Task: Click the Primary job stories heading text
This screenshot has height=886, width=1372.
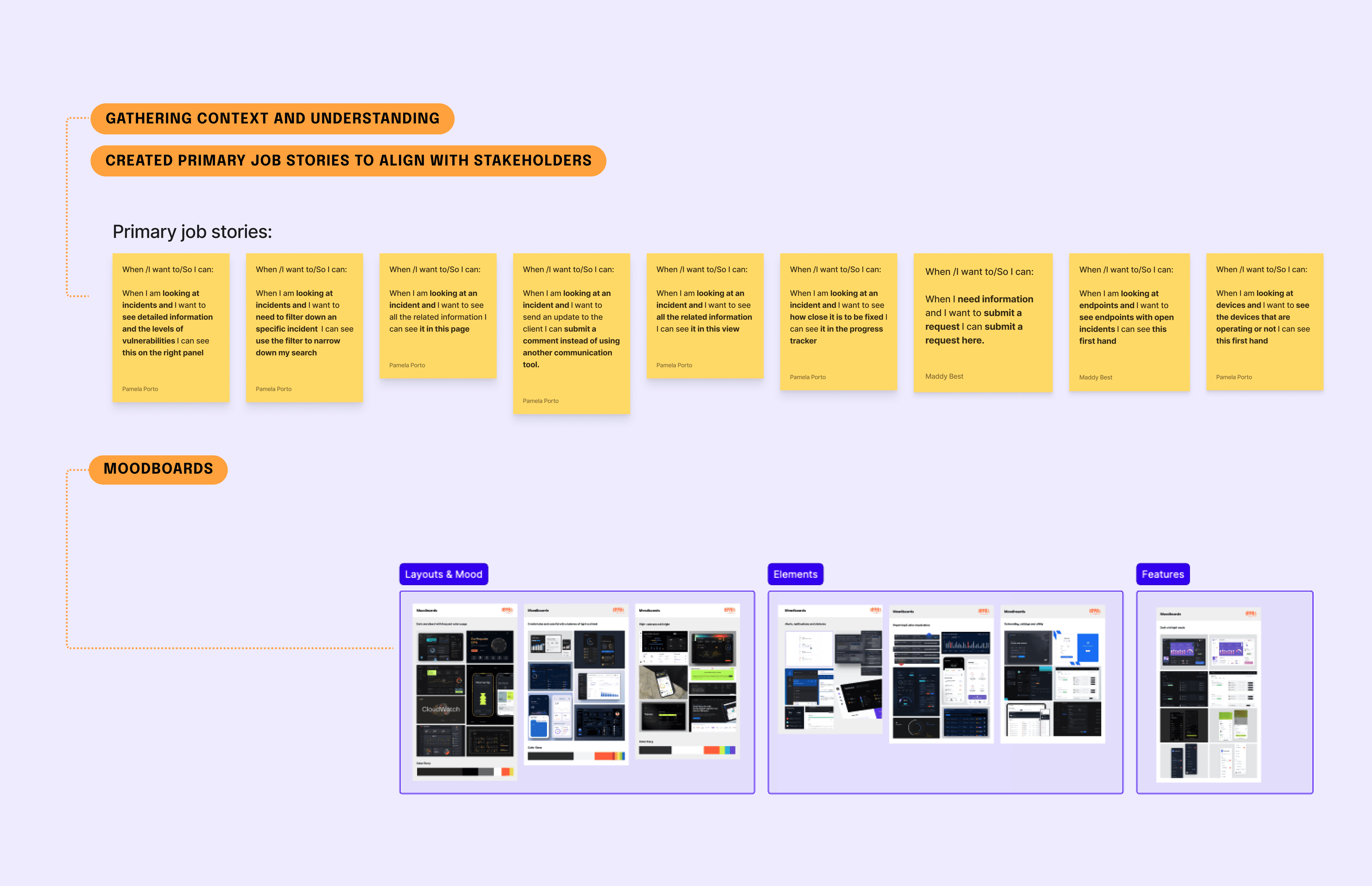Action: [x=192, y=232]
